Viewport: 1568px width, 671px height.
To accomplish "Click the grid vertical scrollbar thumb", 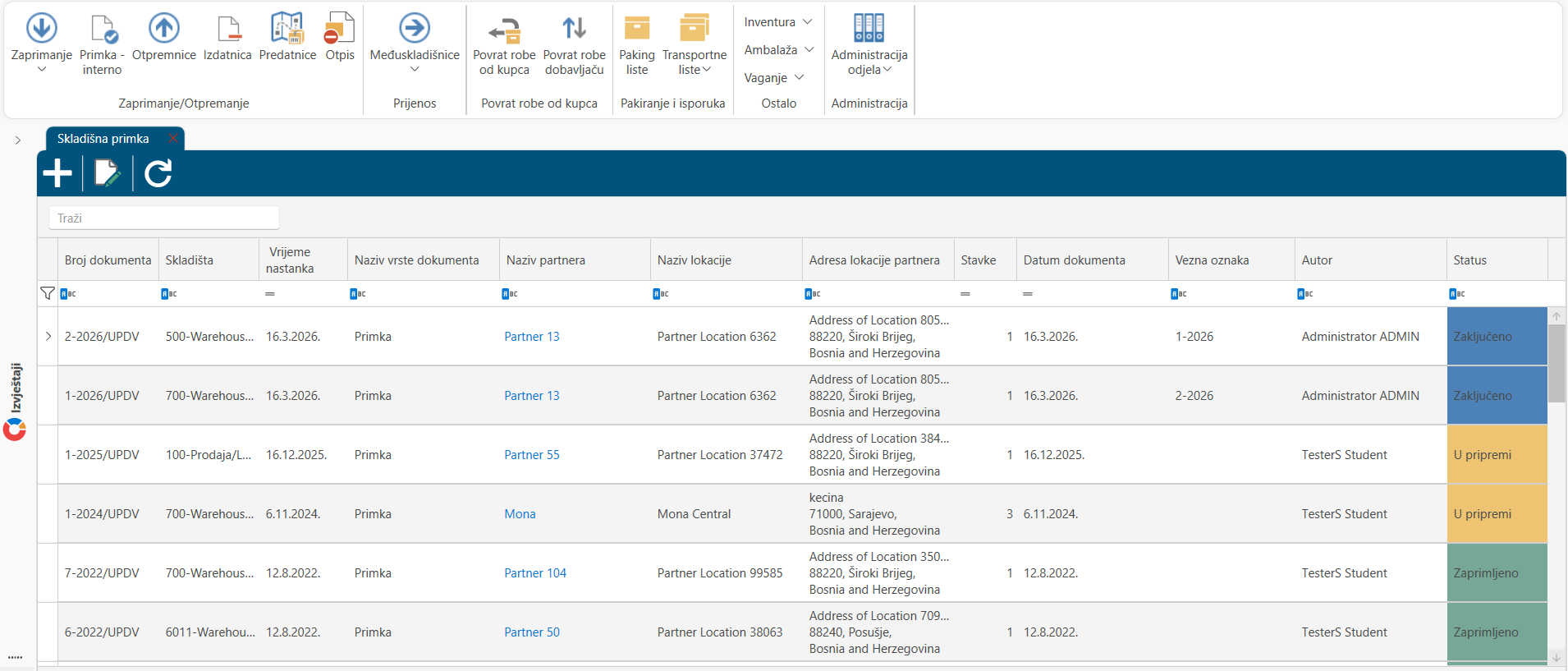I will (x=1557, y=363).
